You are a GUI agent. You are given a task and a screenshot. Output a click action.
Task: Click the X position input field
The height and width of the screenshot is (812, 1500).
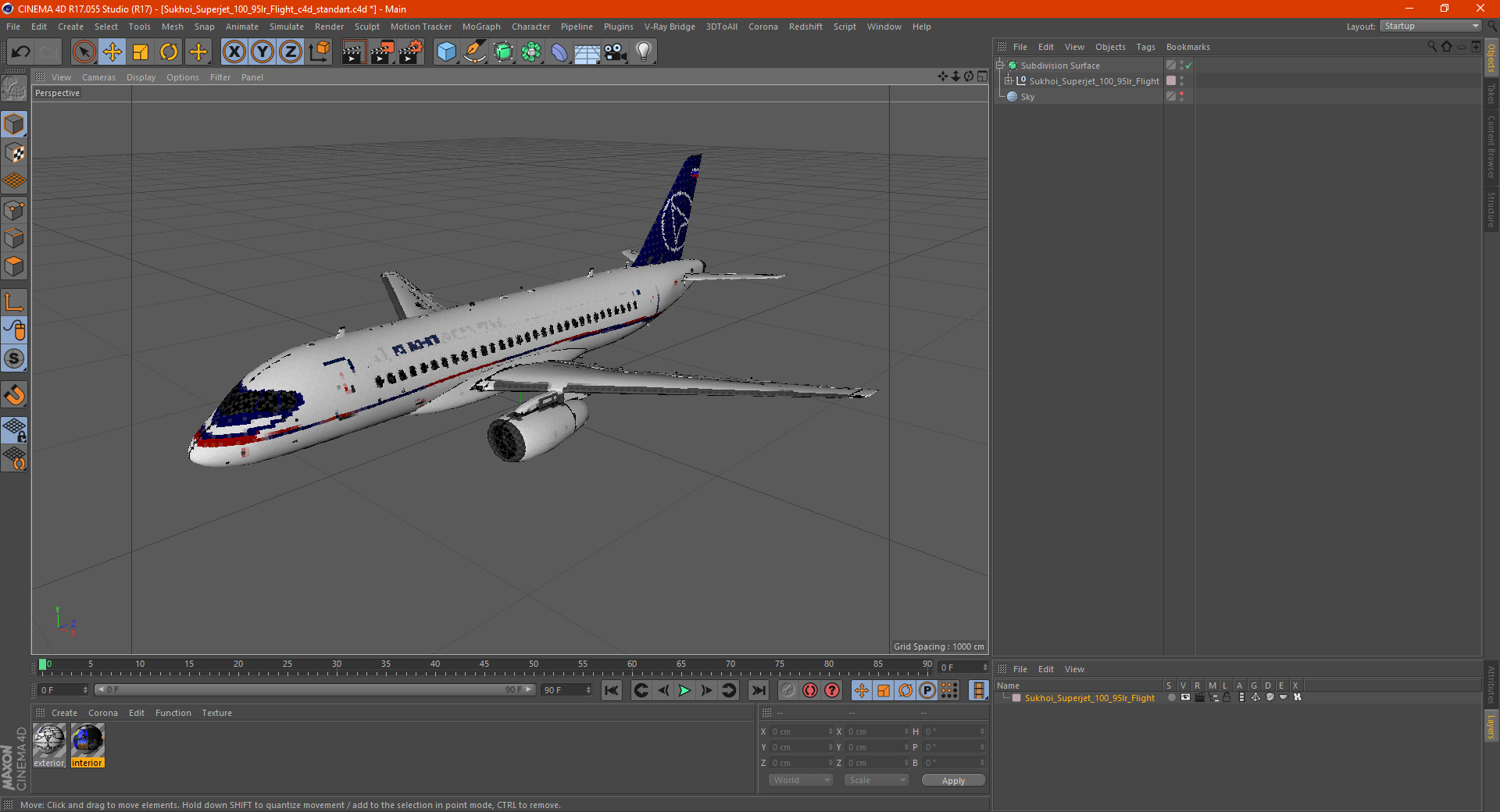(801, 732)
